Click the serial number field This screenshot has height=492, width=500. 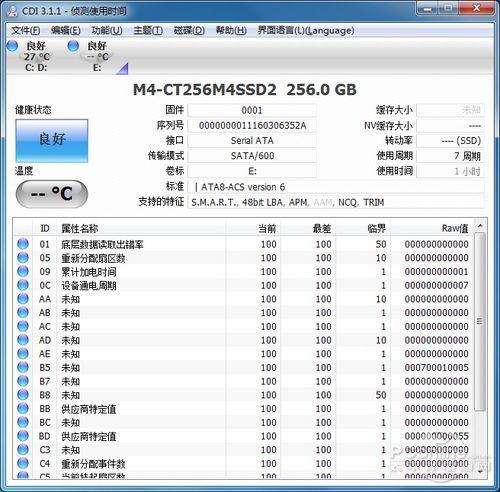point(252,125)
